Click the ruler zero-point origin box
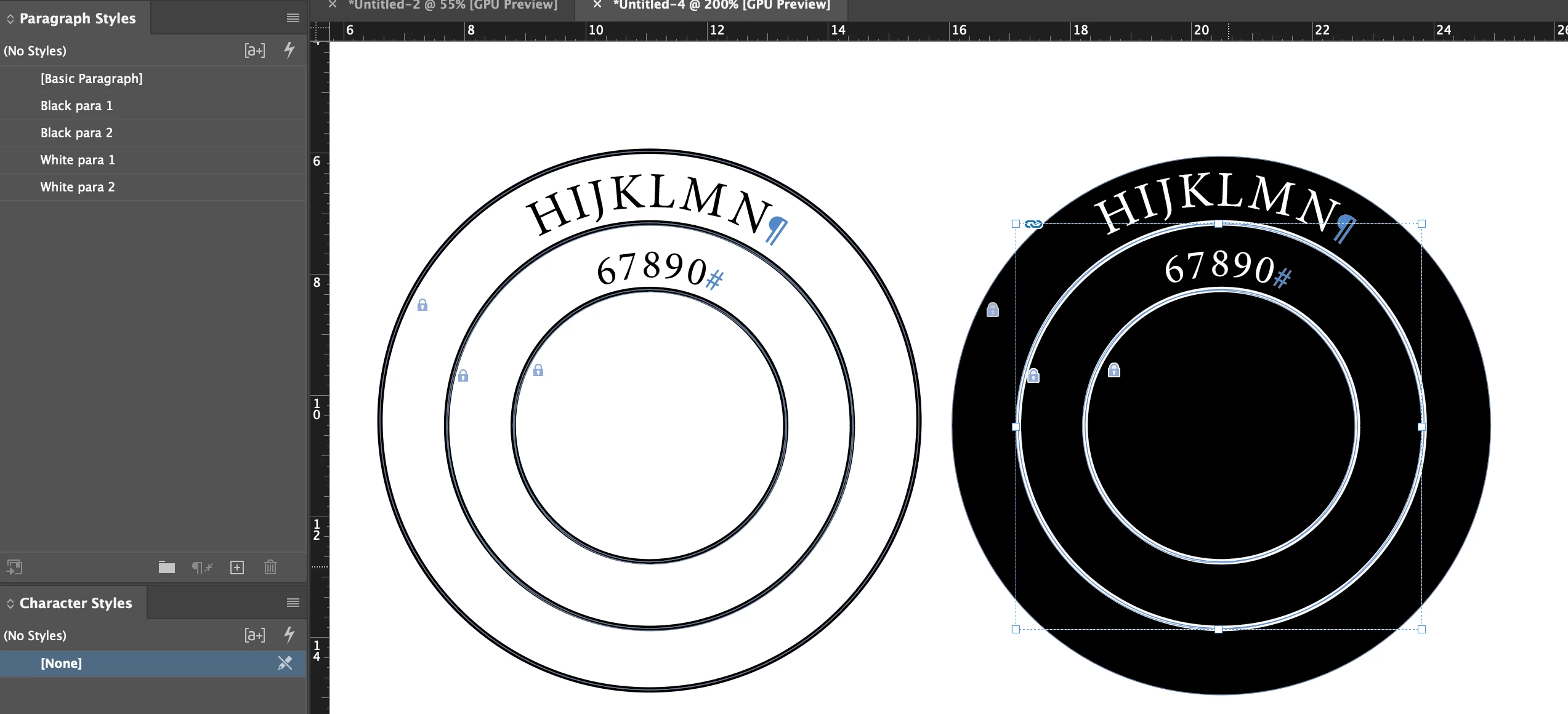1568x714 pixels. click(319, 31)
